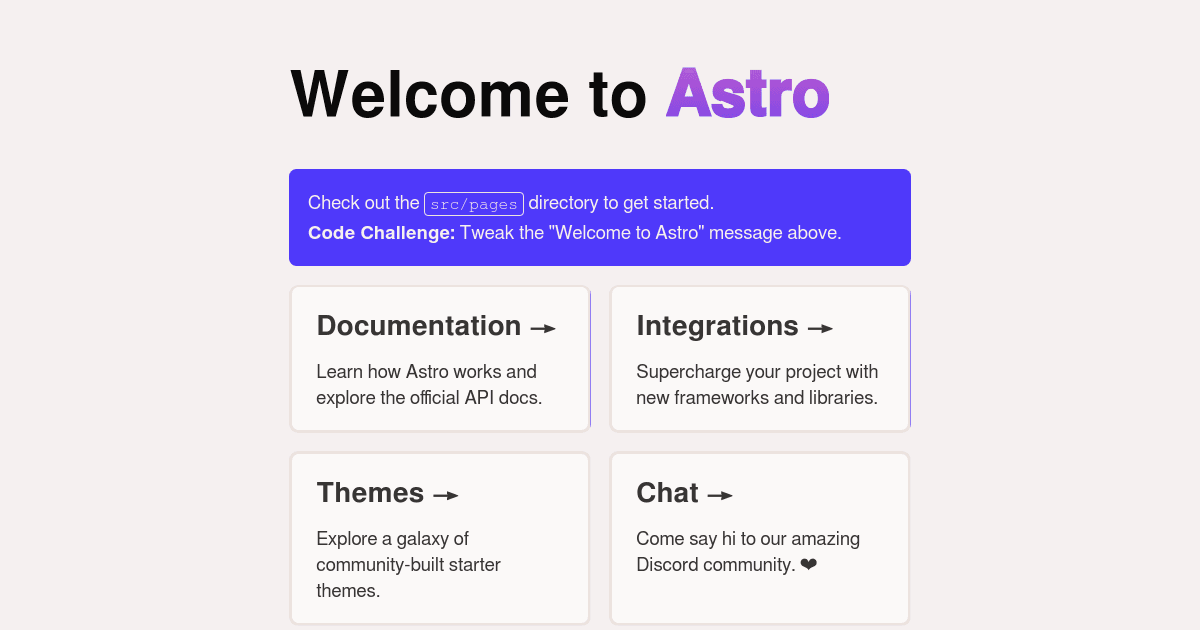Click the arrow icon next to Documentation

click(543, 328)
